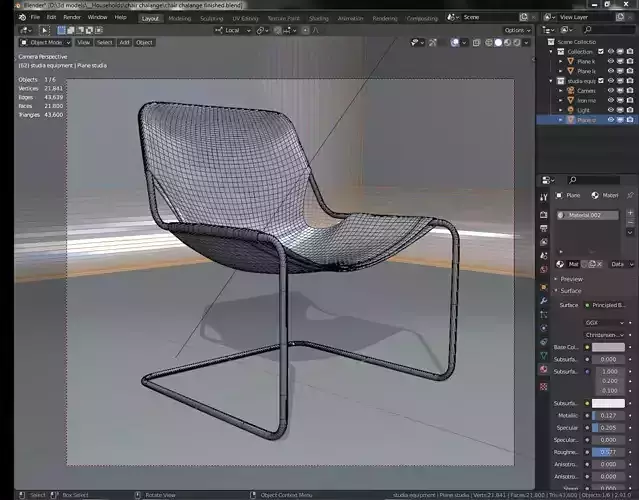Image resolution: width=639 pixels, height=500 pixels.
Task: Hide the Light object with eye icon
Action: [610, 110]
